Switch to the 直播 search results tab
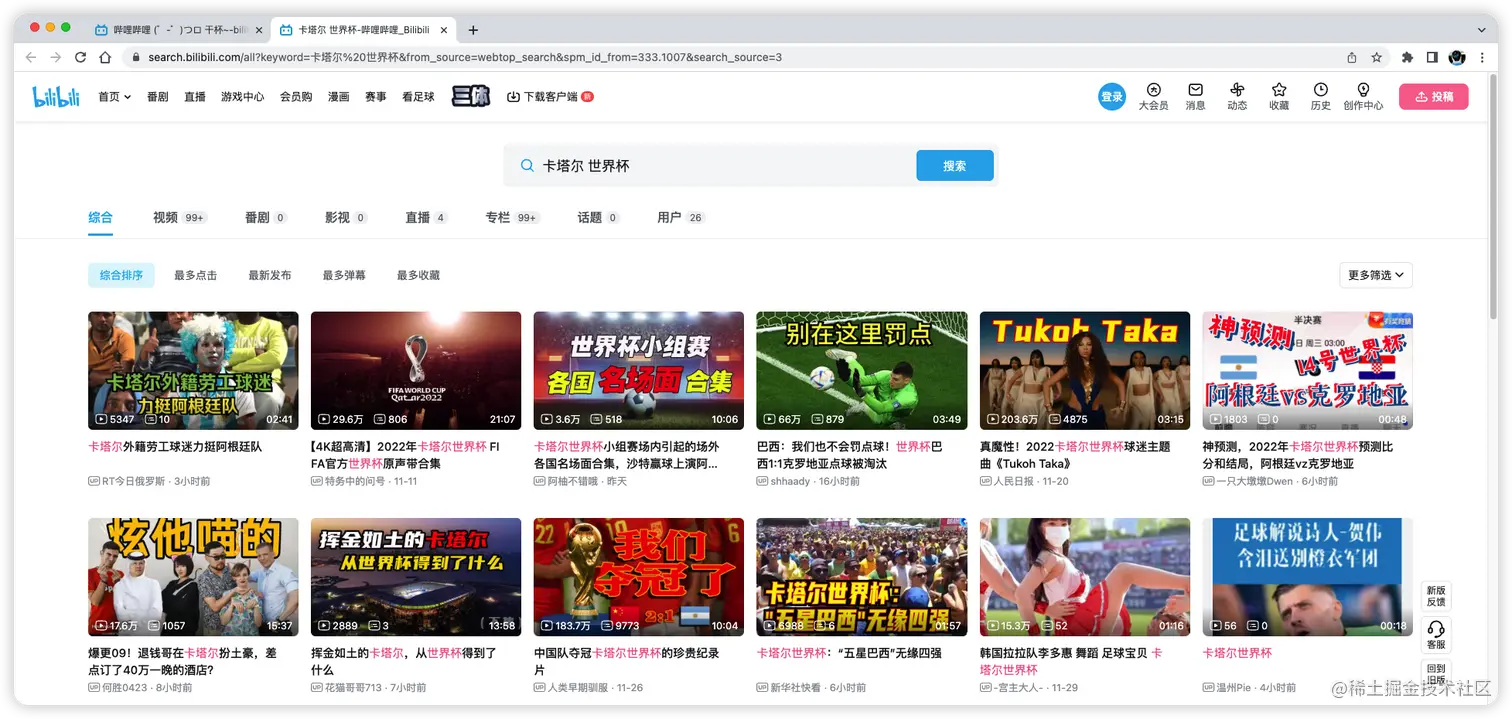The width and height of the screenshot is (1512, 719). [419, 217]
